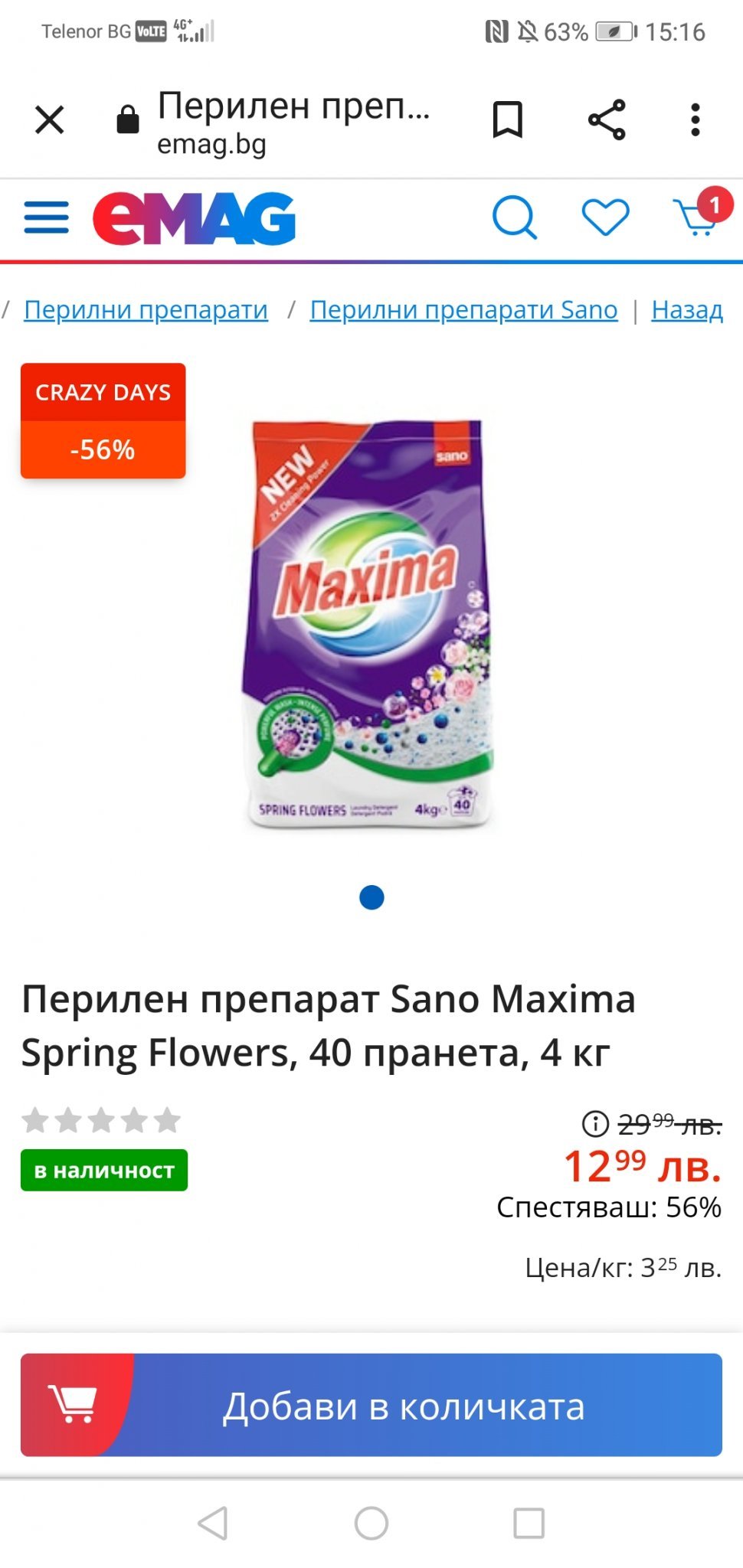Image resolution: width=743 pixels, height=1568 pixels.
Task: Go to eMAG home via logo
Action: [x=195, y=218]
